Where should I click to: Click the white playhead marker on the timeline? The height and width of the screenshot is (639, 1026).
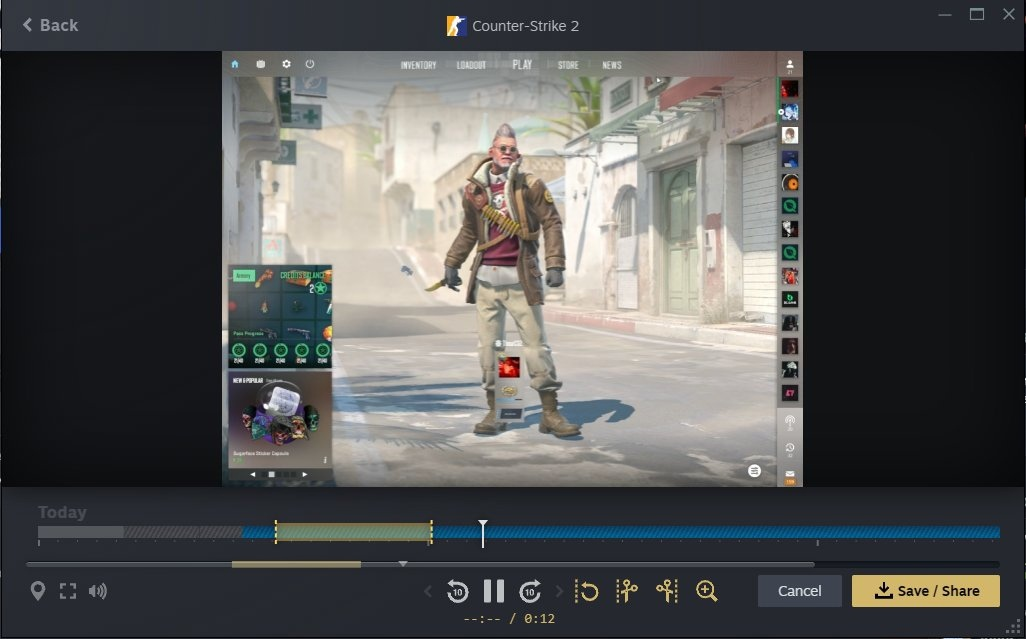(x=483, y=533)
